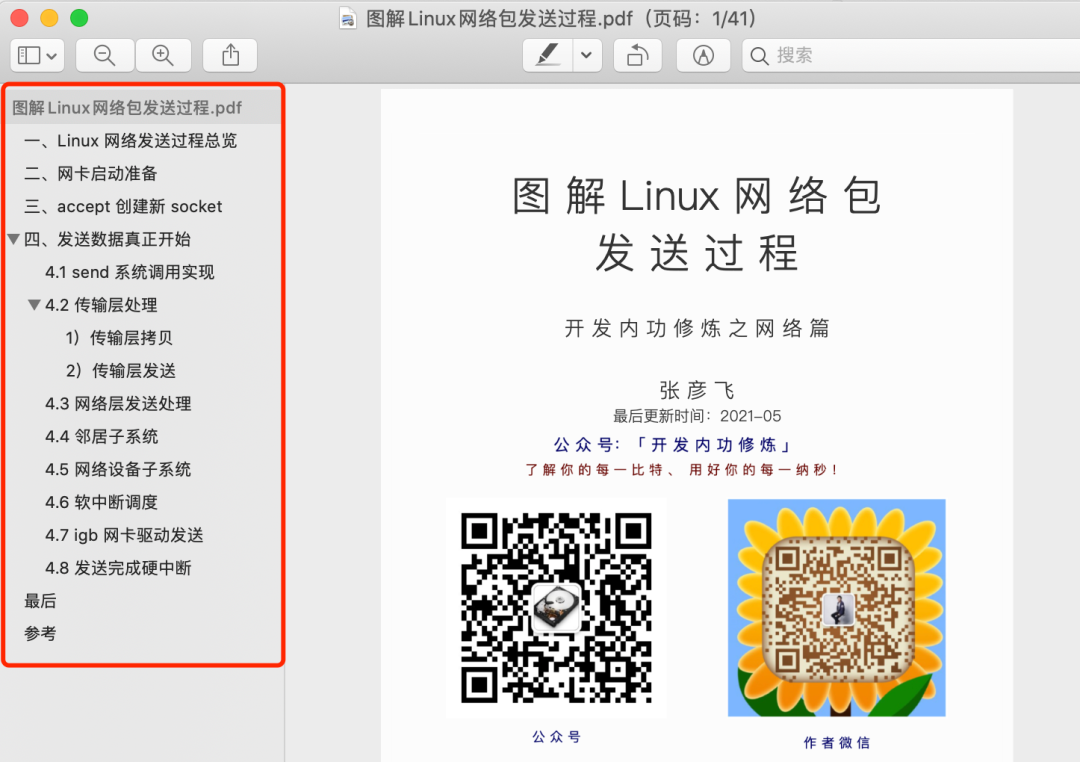Image resolution: width=1080 pixels, height=762 pixels.
Task: Click the subtitle 开发内功修炼之网络篇
Action: tap(697, 328)
